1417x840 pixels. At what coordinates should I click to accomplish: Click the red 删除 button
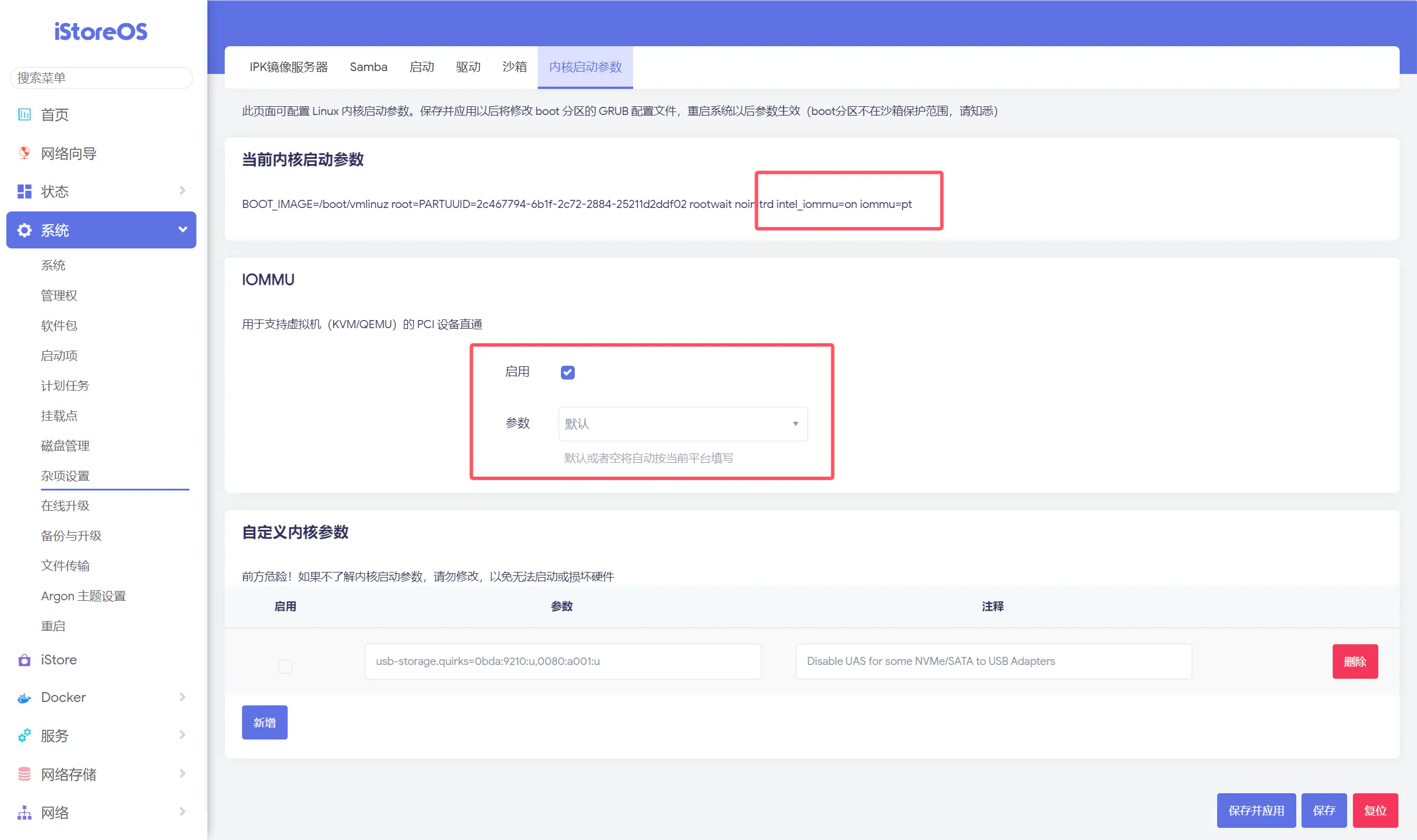[1355, 661]
